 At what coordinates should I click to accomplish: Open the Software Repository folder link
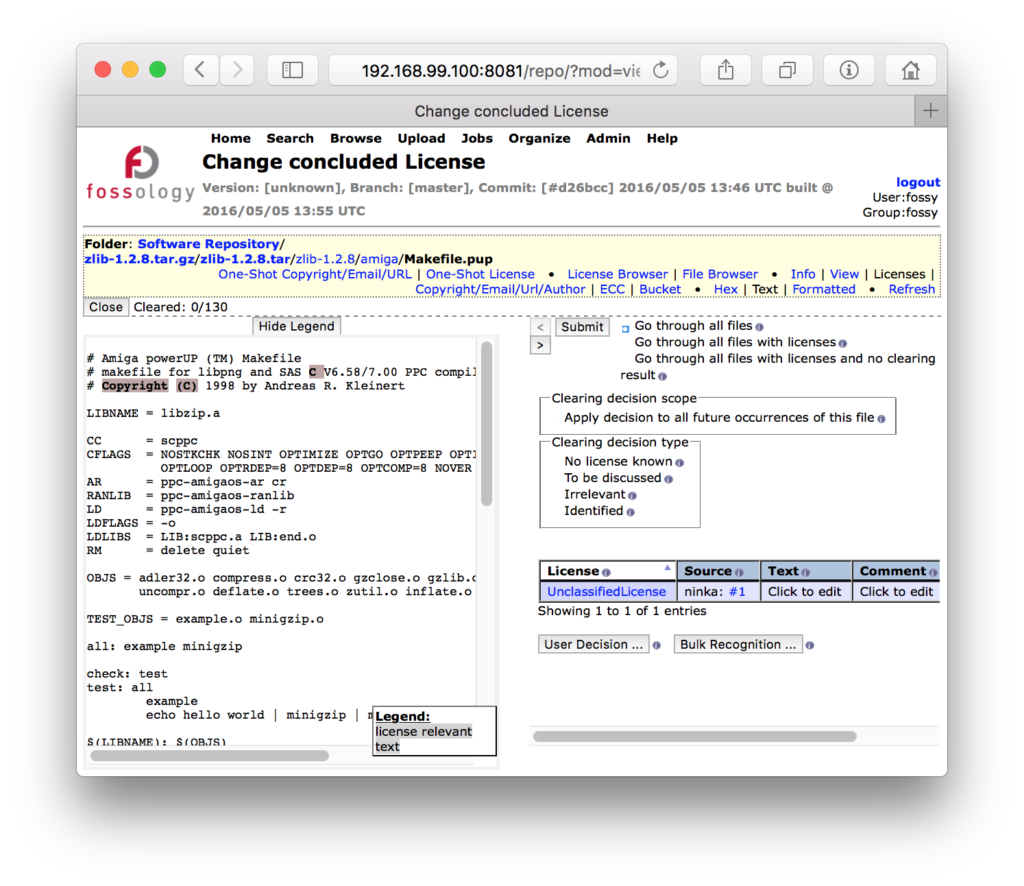(x=208, y=244)
